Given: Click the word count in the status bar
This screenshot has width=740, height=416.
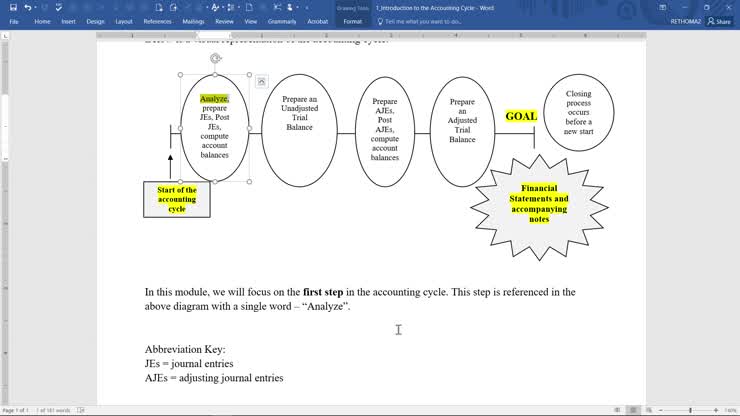Looking at the screenshot, I should [53, 410].
